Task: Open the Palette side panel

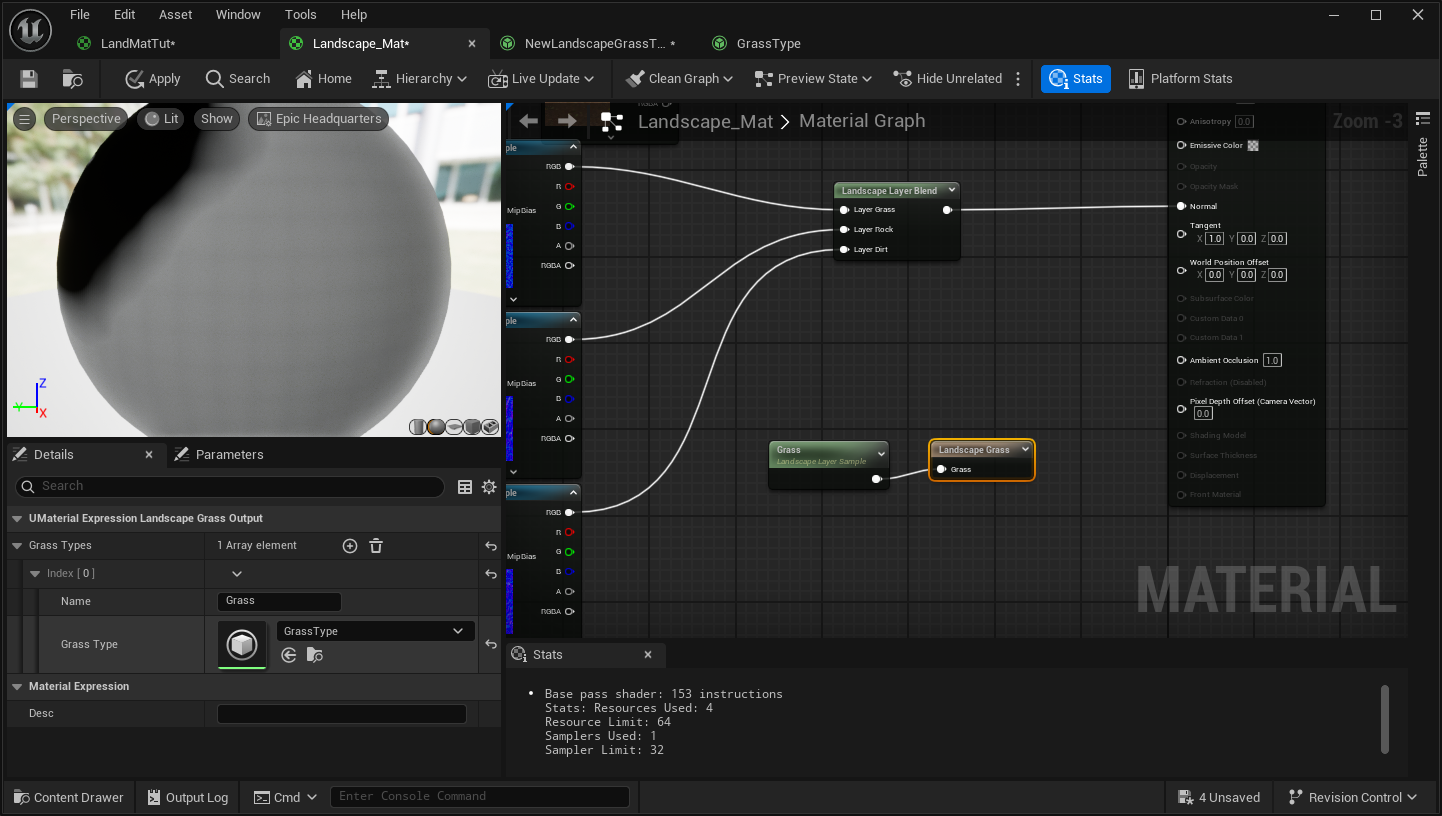Action: [x=1424, y=147]
